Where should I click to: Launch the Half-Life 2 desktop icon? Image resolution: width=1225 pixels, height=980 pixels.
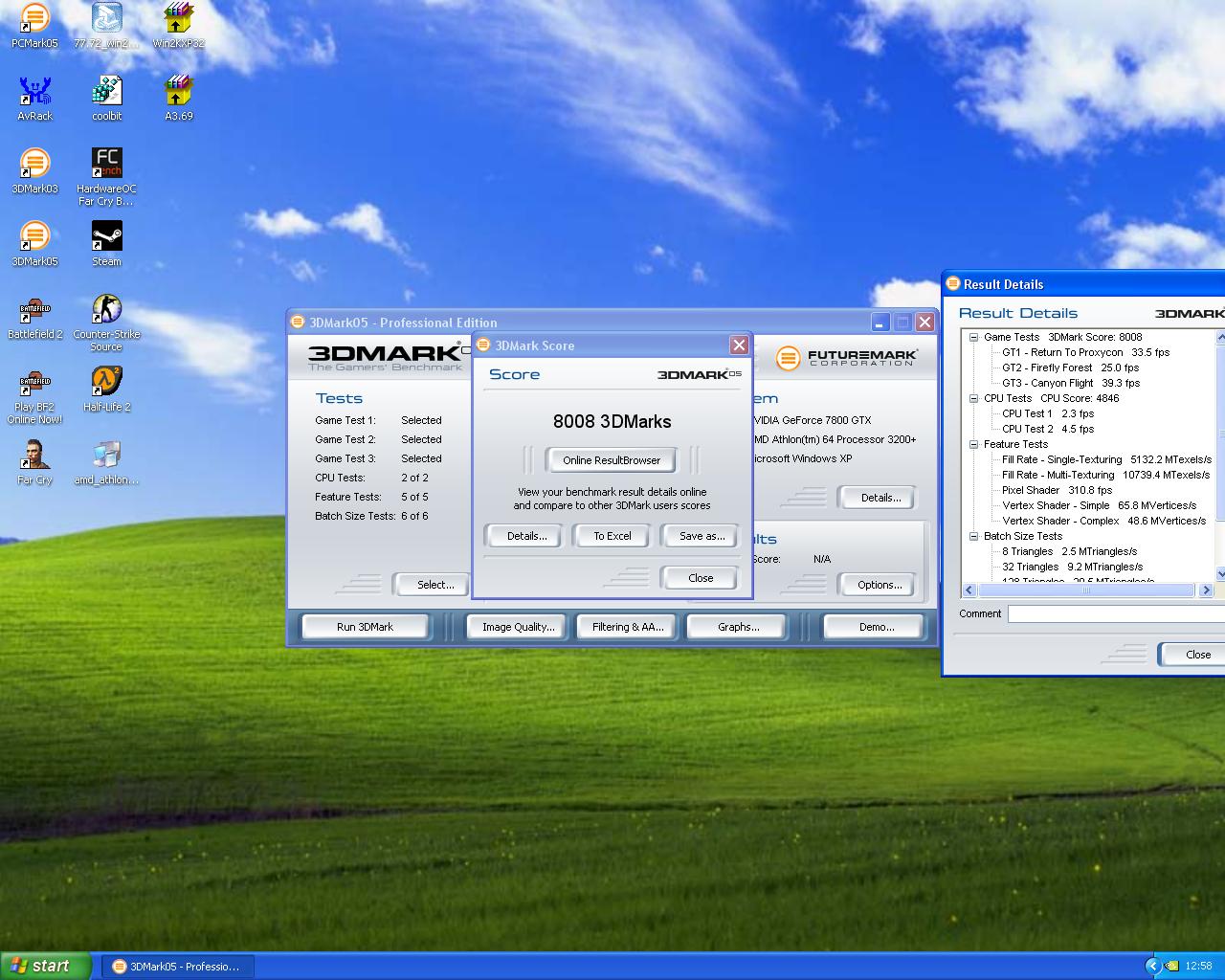[106, 390]
